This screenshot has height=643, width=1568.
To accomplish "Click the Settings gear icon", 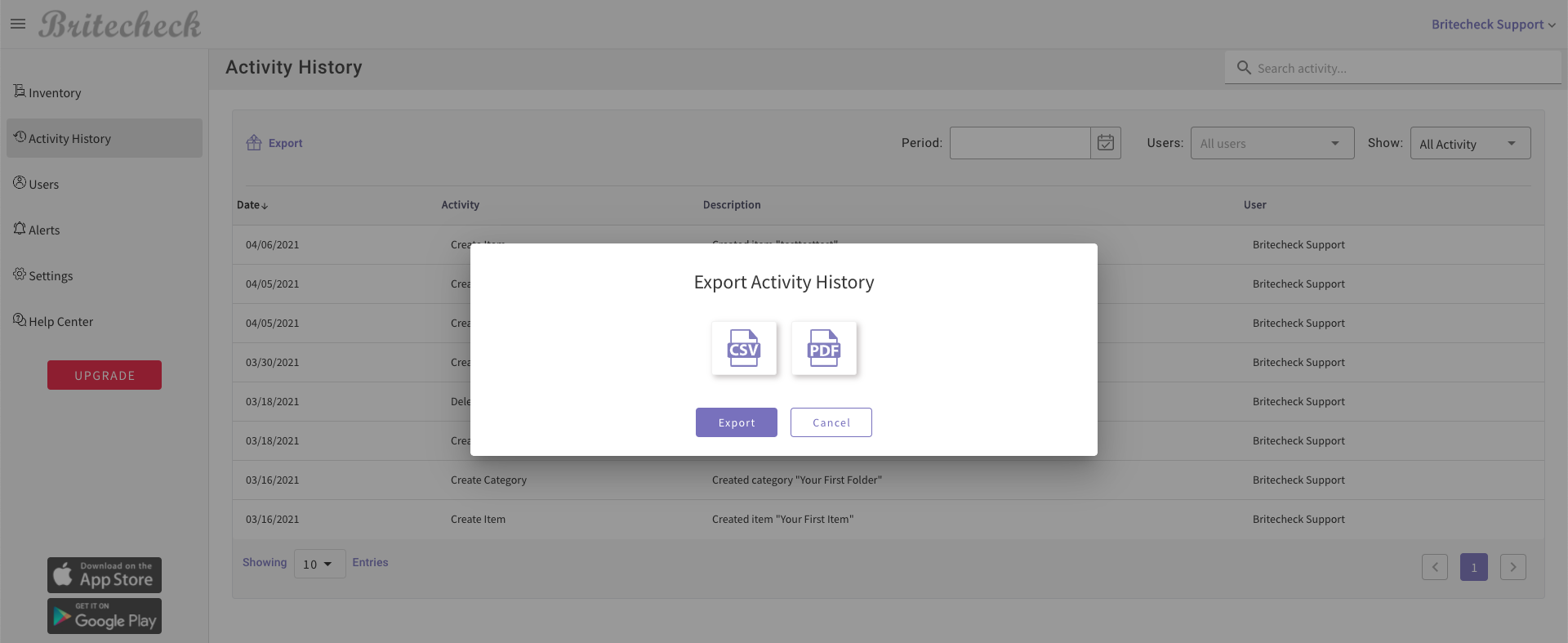I will 20,274.
